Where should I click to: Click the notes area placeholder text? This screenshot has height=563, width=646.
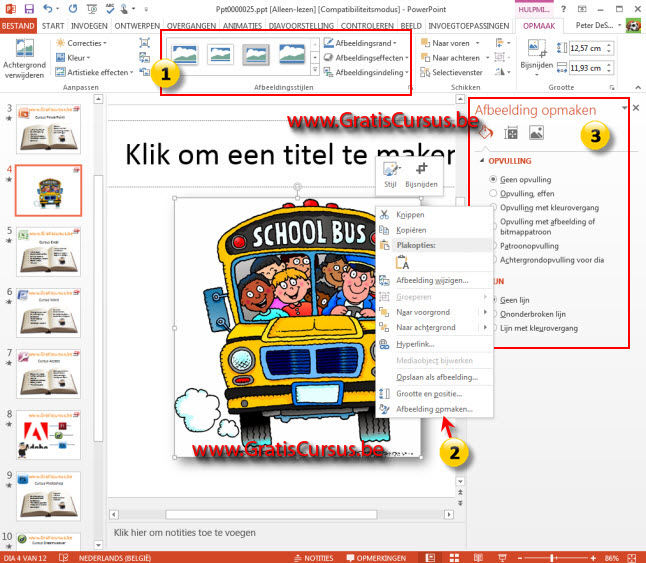185,533
